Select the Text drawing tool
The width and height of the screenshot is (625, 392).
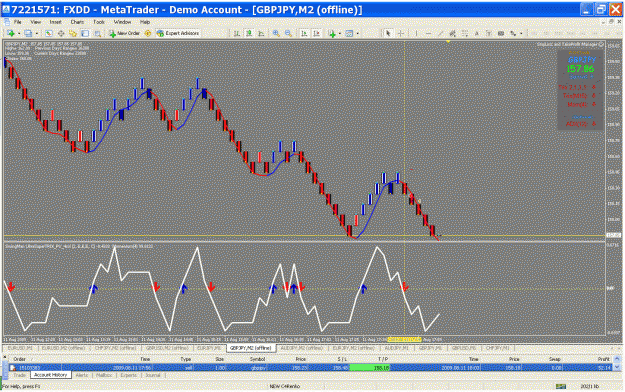pyautogui.click(x=477, y=33)
